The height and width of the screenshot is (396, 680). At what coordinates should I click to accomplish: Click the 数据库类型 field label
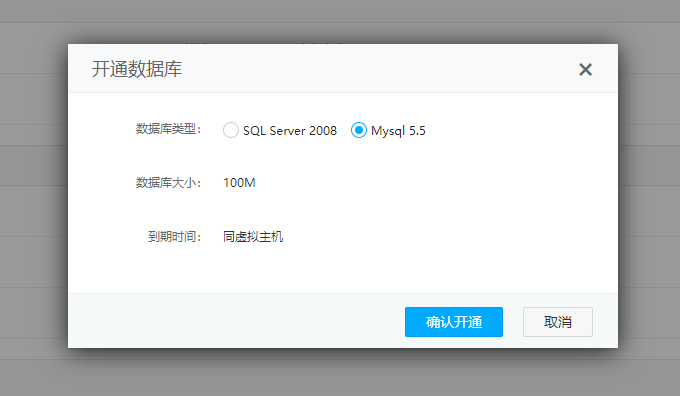tap(168, 129)
